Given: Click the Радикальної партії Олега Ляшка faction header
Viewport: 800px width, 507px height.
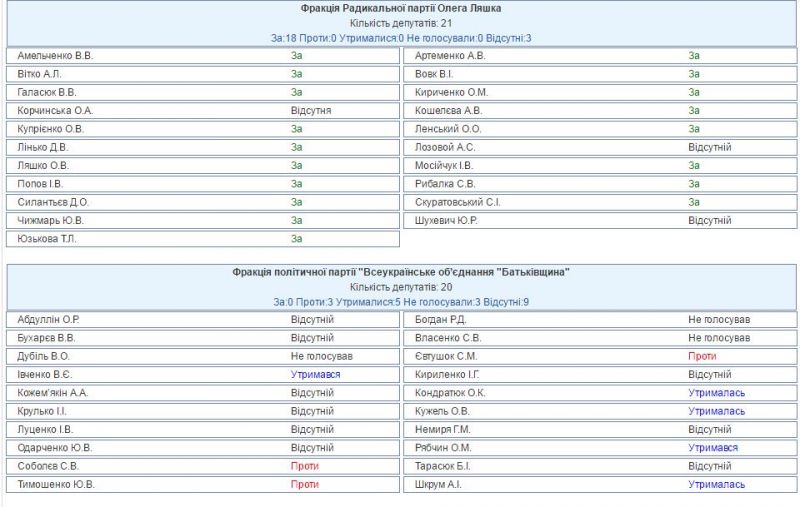Looking at the screenshot, I should 401,8.
